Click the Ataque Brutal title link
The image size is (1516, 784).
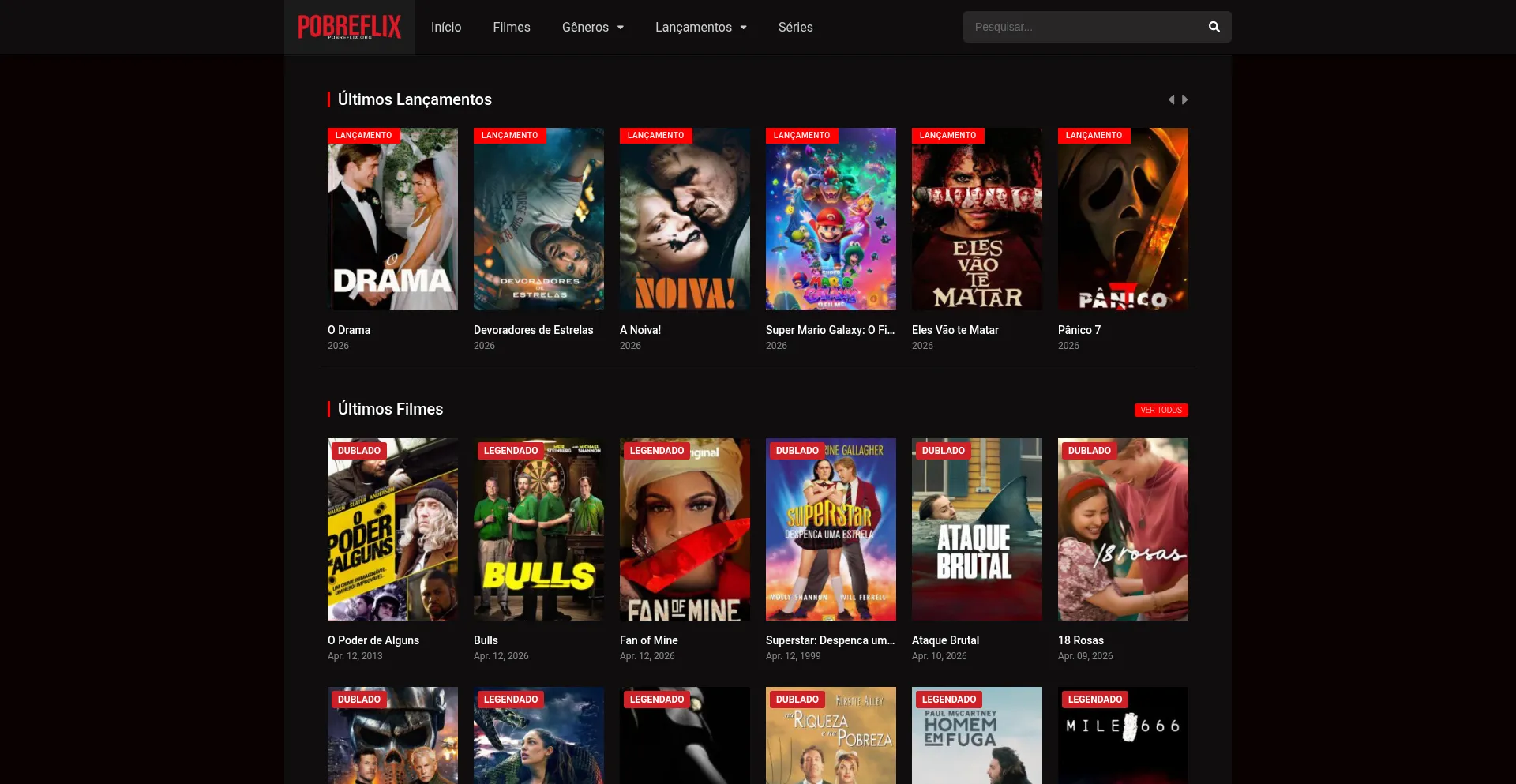[x=945, y=640]
